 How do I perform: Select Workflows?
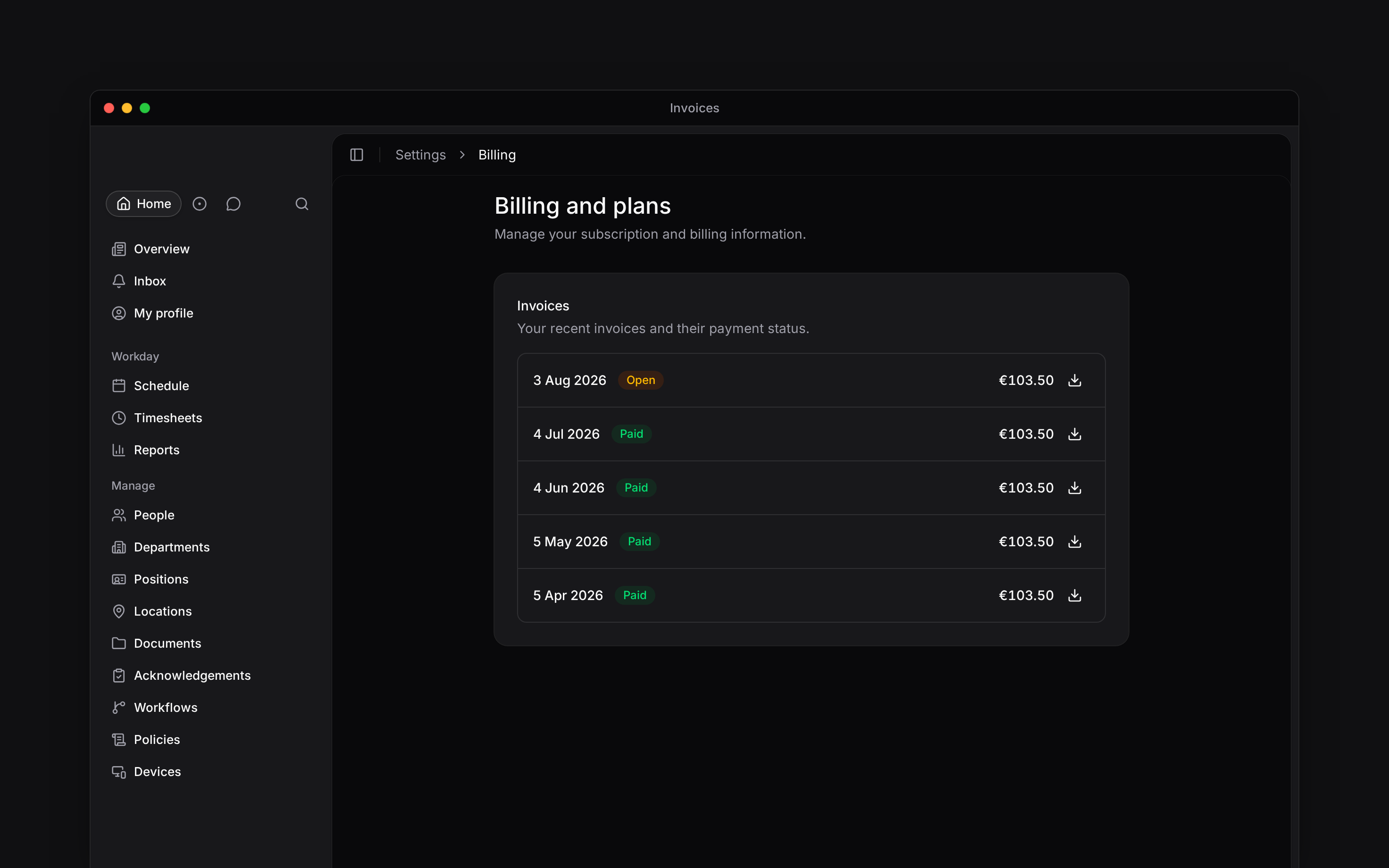click(155, 708)
